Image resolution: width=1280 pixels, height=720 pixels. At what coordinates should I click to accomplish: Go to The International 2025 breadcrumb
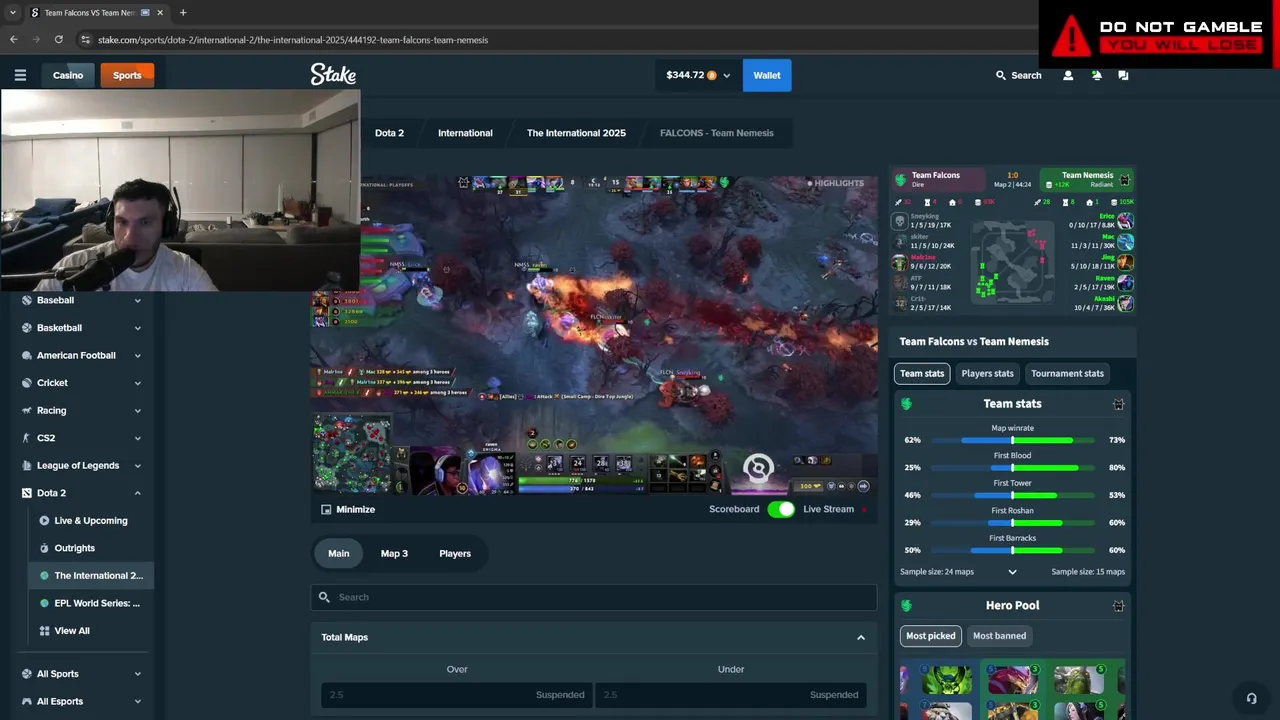coord(576,133)
